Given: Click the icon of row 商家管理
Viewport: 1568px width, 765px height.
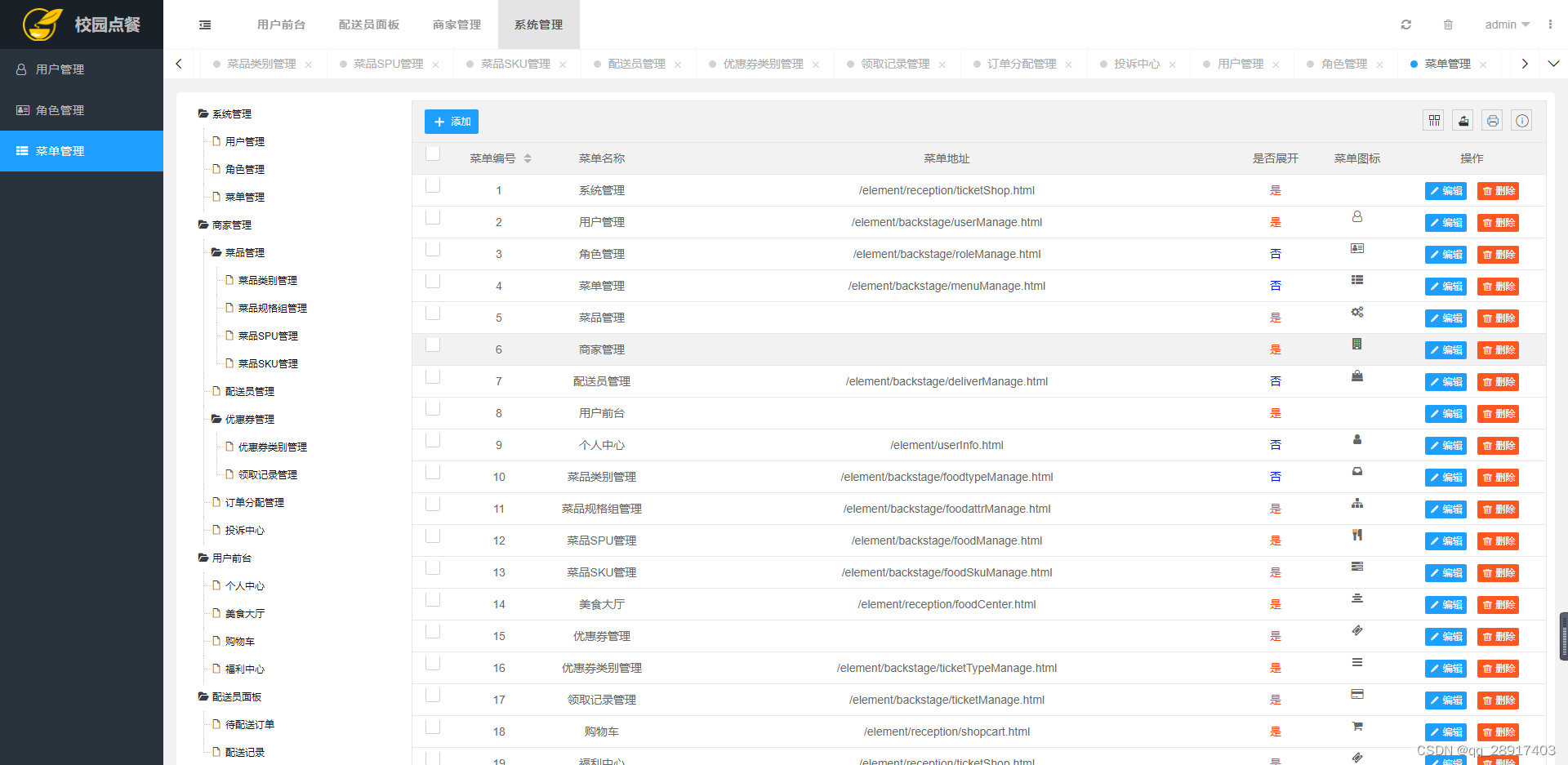Looking at the screenshot, I should pyautogui.click(x=1357, y=344).
